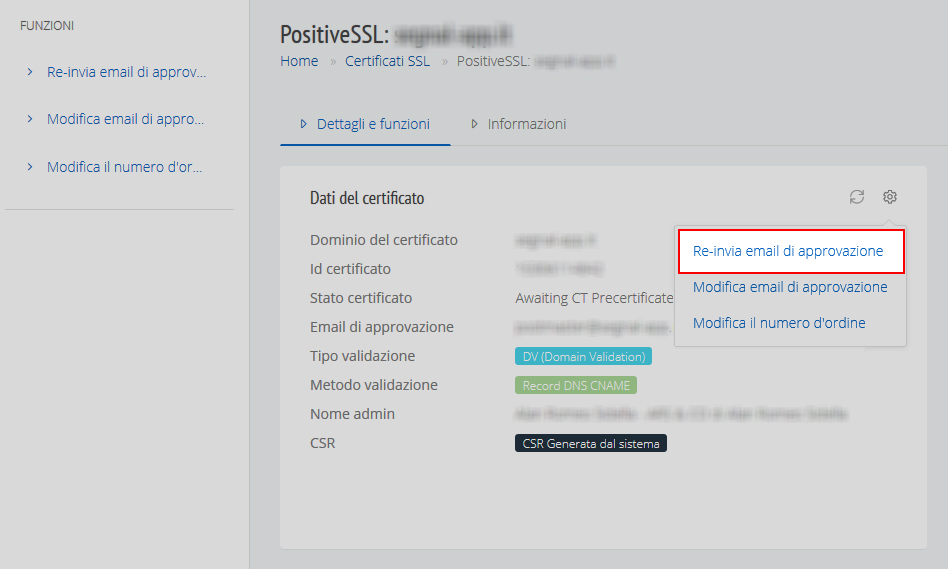Click the 'Metodo validazione' label
The width and height of the screenshot is (948, 569).
[x=374, y=385]
